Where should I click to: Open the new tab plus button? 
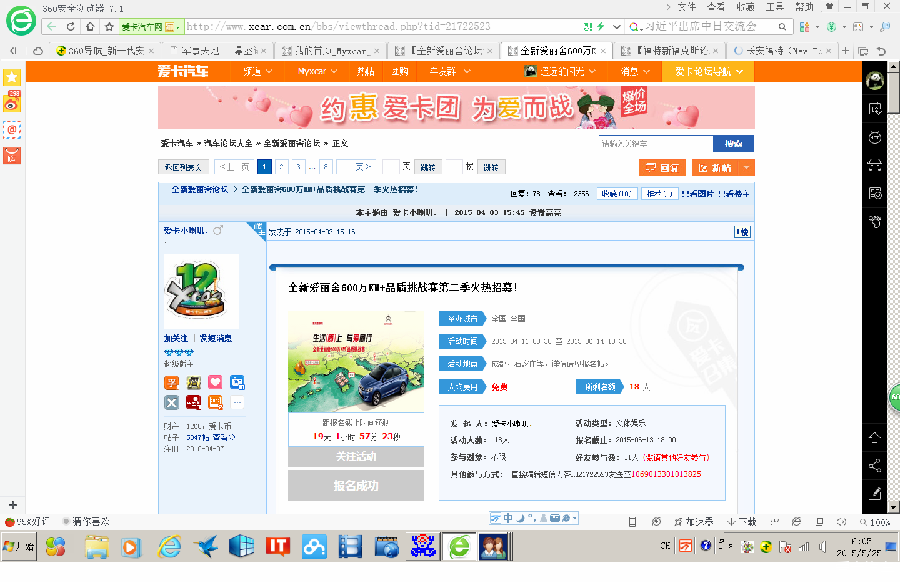(x=845, y=51)
